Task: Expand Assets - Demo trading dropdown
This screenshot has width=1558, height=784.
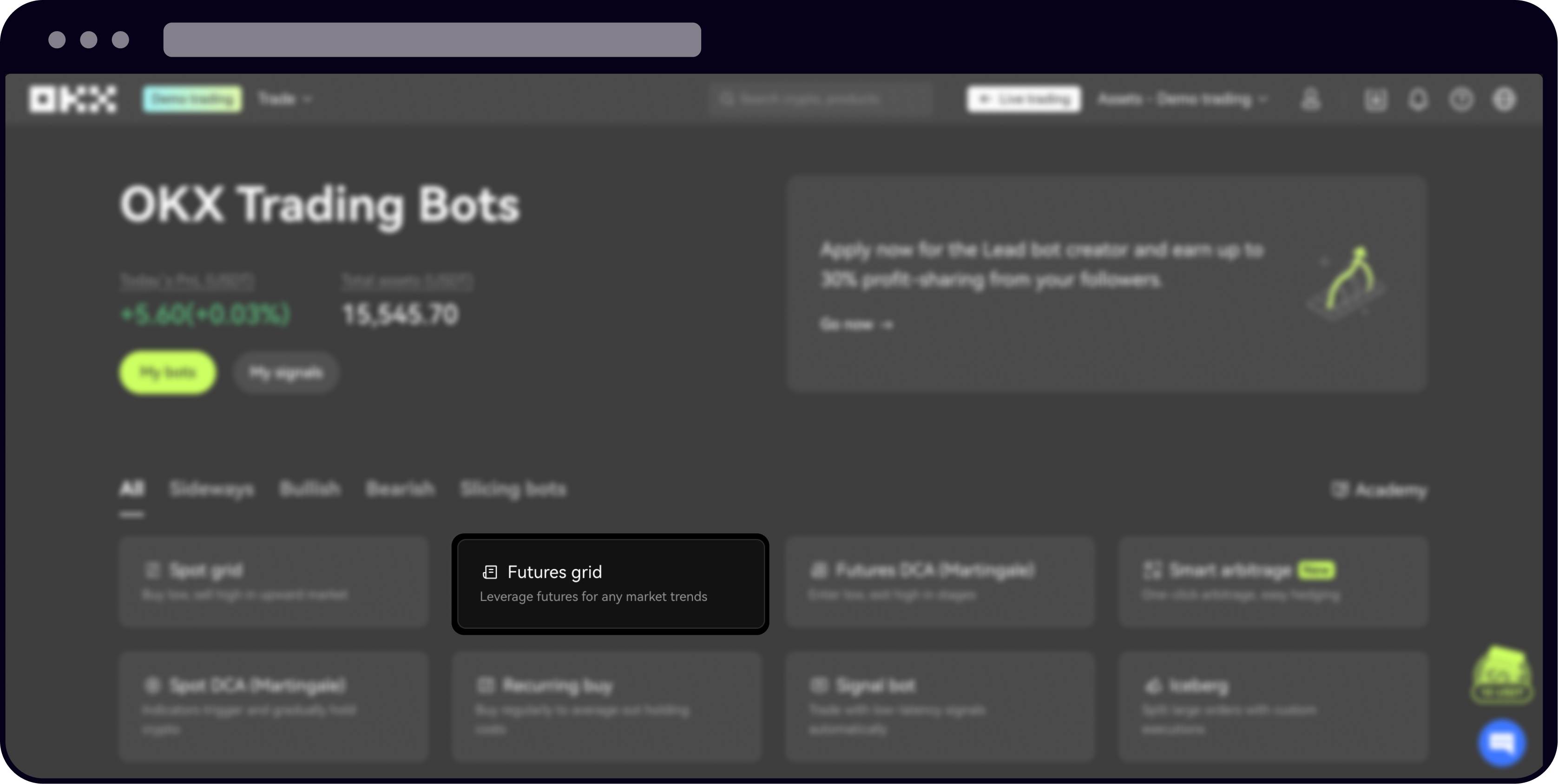Action: [x=1182, y=99]
